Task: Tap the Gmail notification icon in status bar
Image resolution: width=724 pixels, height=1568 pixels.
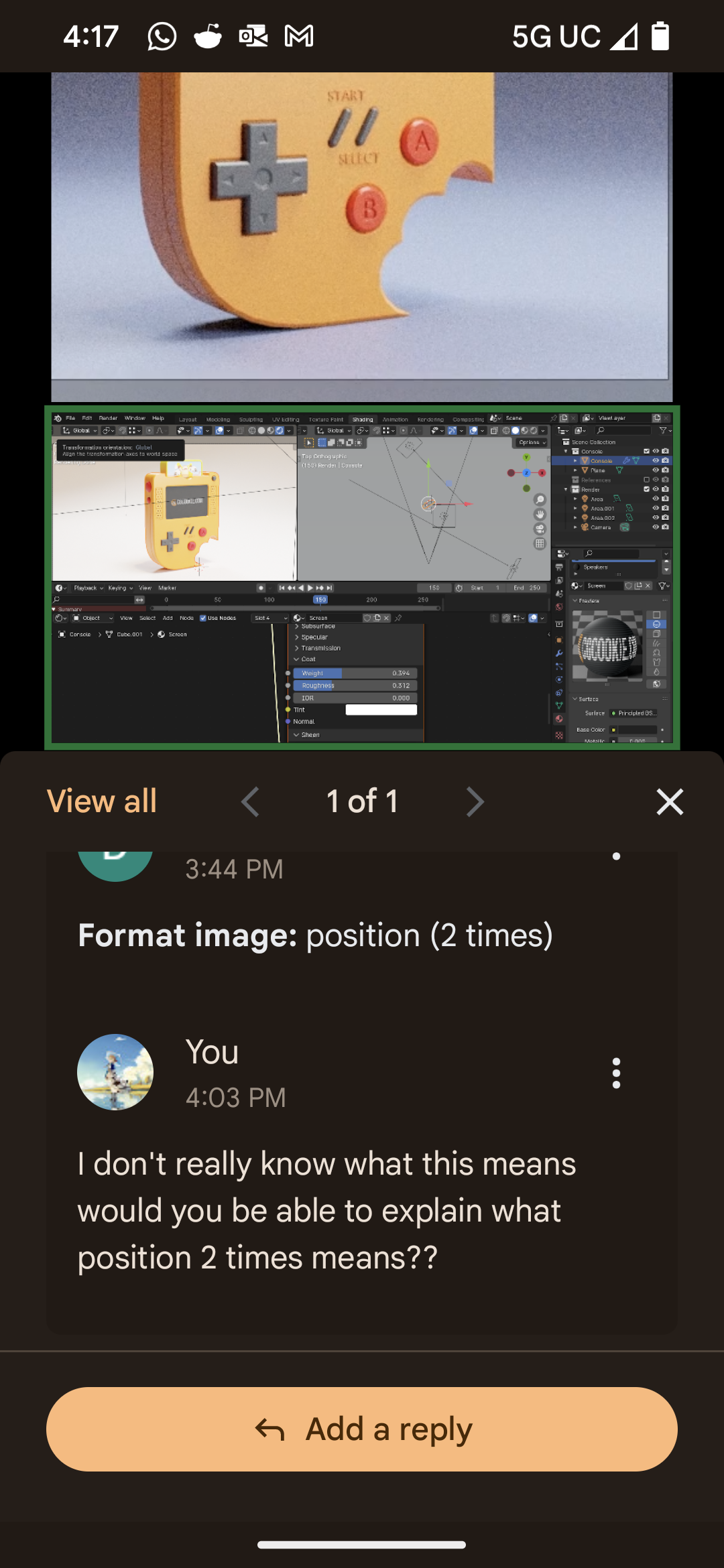Action: tap(299, 36)
